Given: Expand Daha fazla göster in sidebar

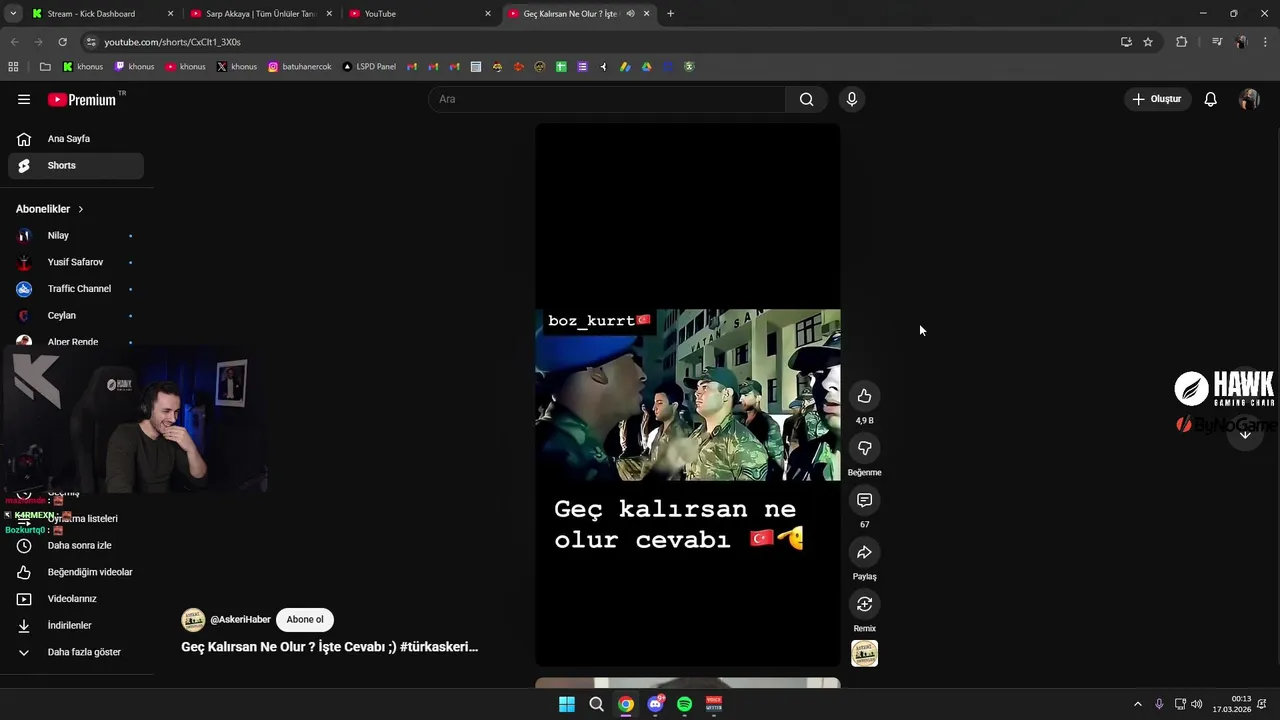Looking at the screenshot, I should (76, 652).
